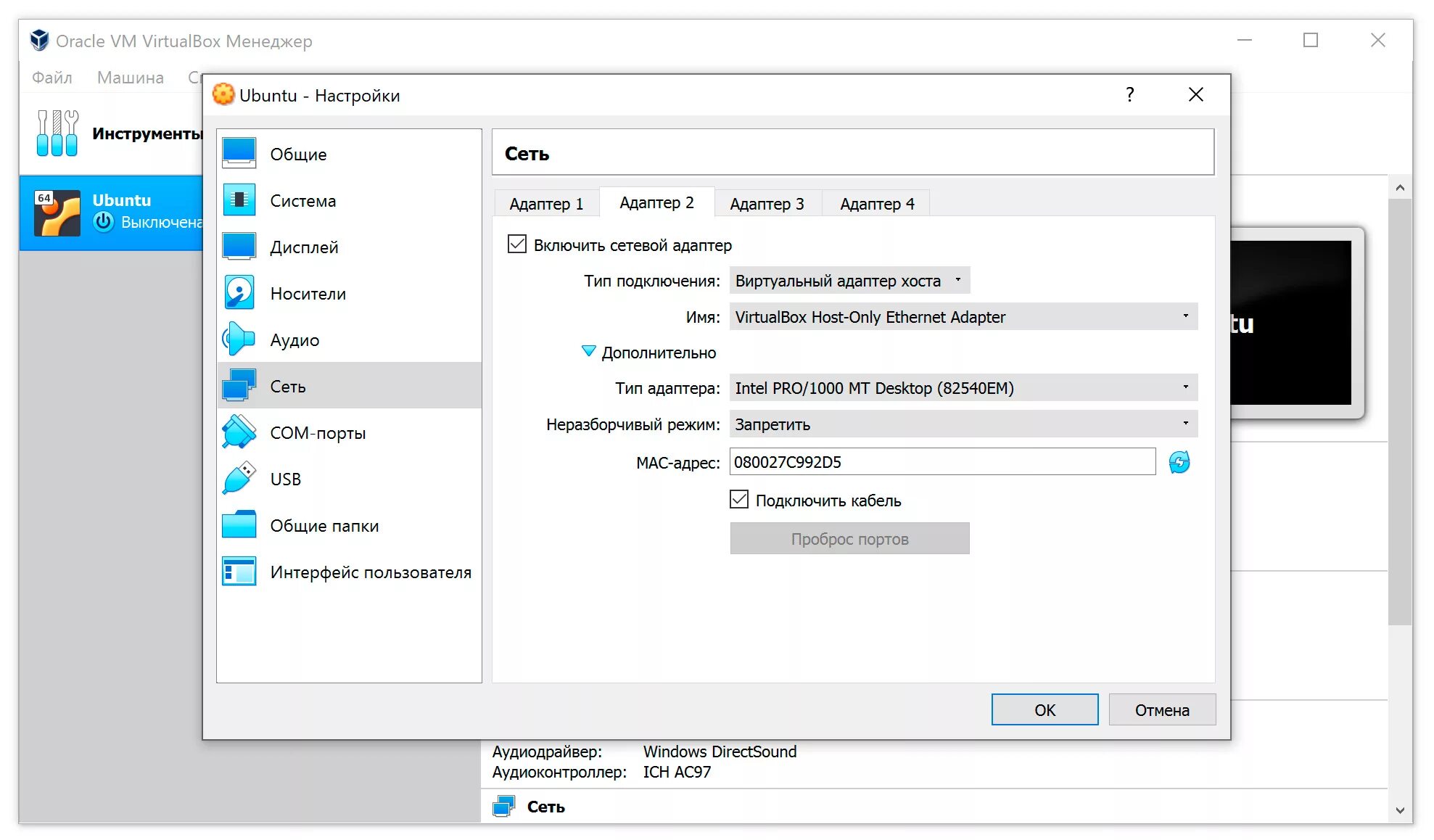Open the Аудио speaker icon
1434x840 pixels.
point(239,339)
